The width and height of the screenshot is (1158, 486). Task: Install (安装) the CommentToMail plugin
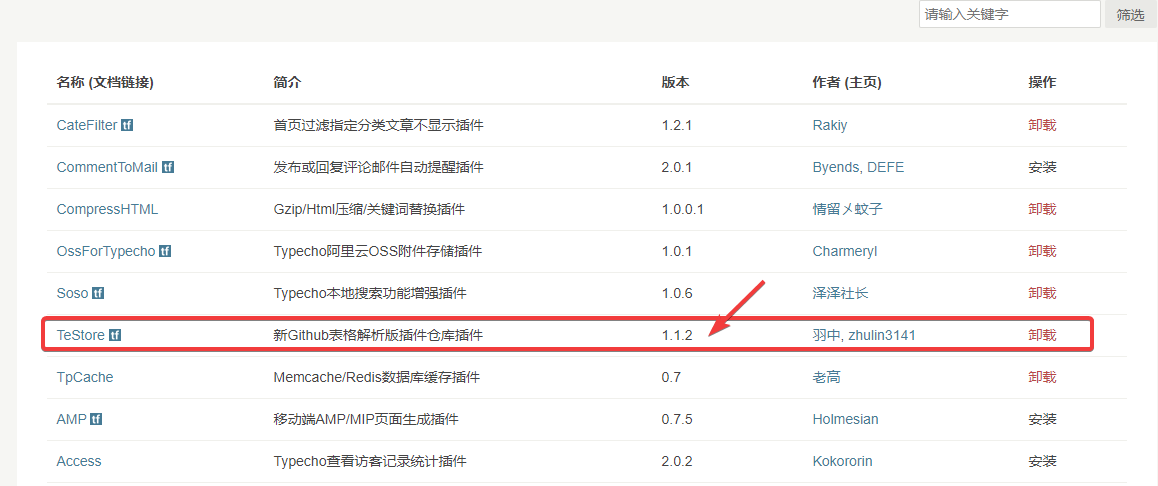[1042, 168]
